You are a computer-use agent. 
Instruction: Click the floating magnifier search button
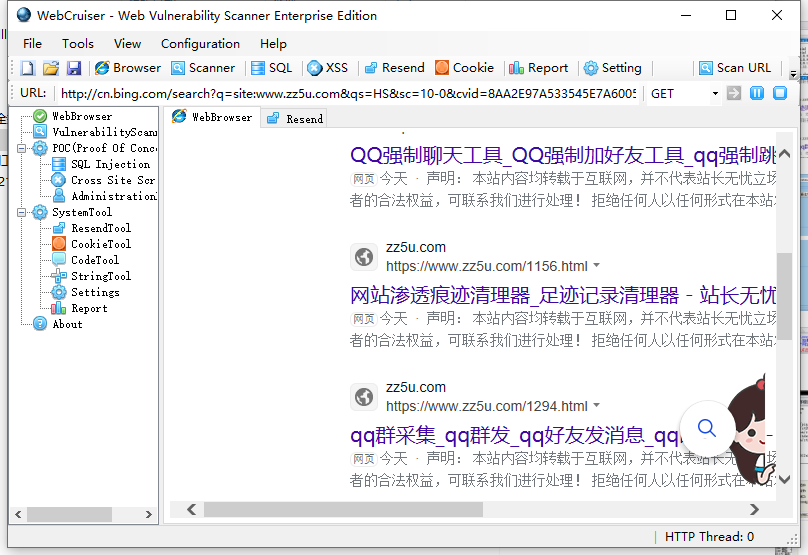707,428
